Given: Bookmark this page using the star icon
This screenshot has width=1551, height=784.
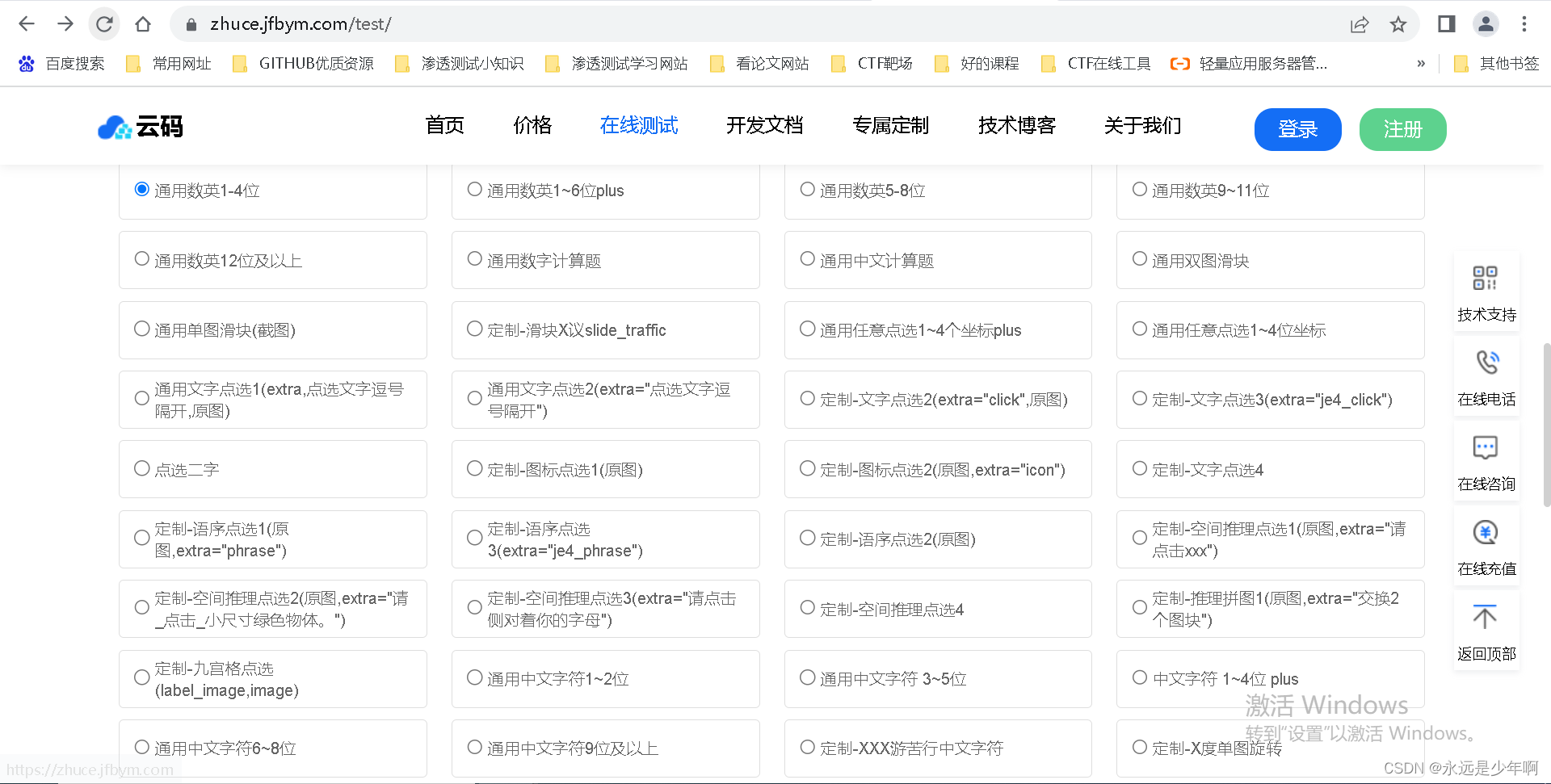Looking at the screenshot, I should 1398,24.
